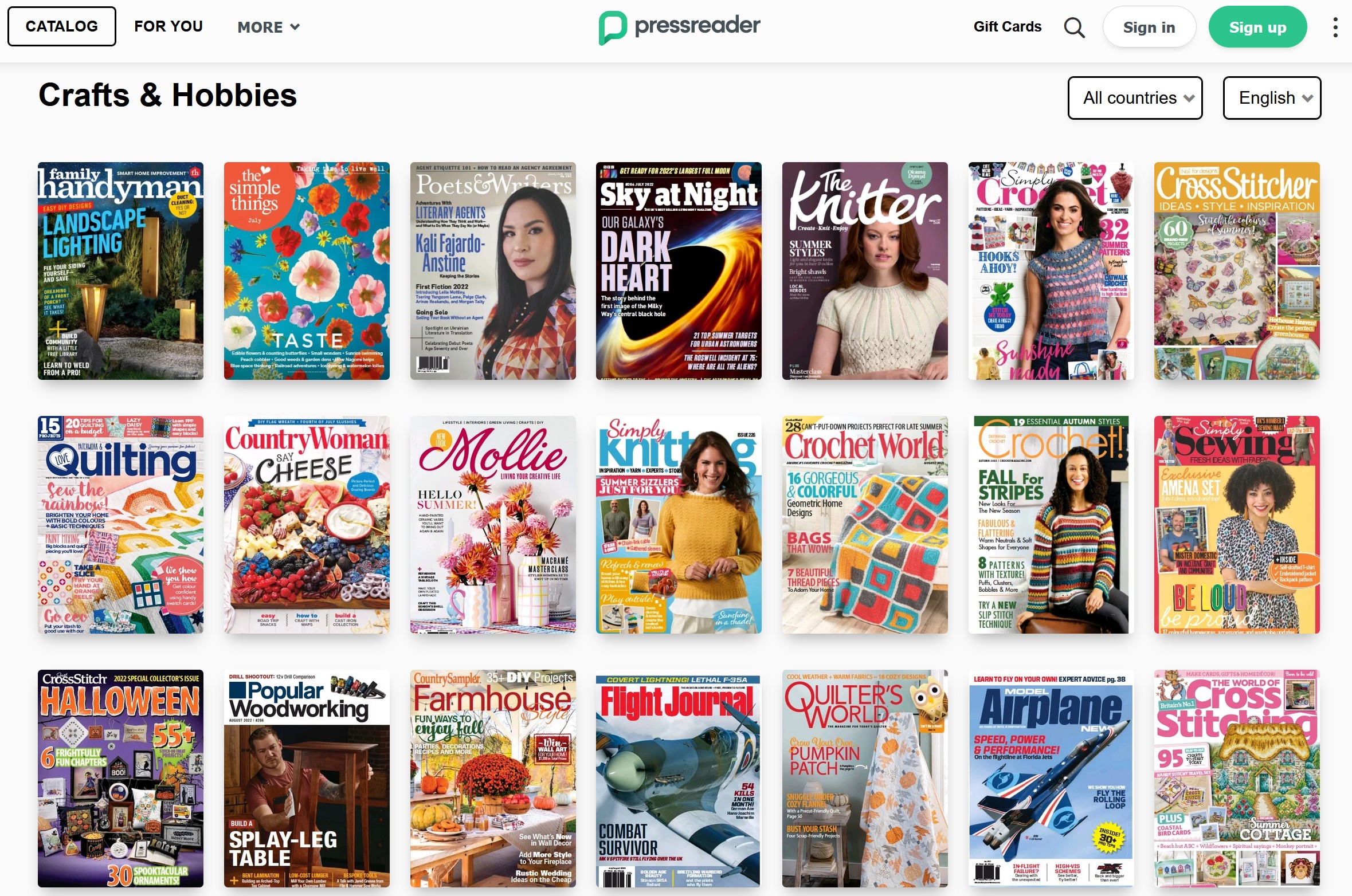This screenshot has height=896, width=1352.
Task: Choose the Popular Woodworking magazine cover
Action: pyautogui.click(x=307, y=779)
